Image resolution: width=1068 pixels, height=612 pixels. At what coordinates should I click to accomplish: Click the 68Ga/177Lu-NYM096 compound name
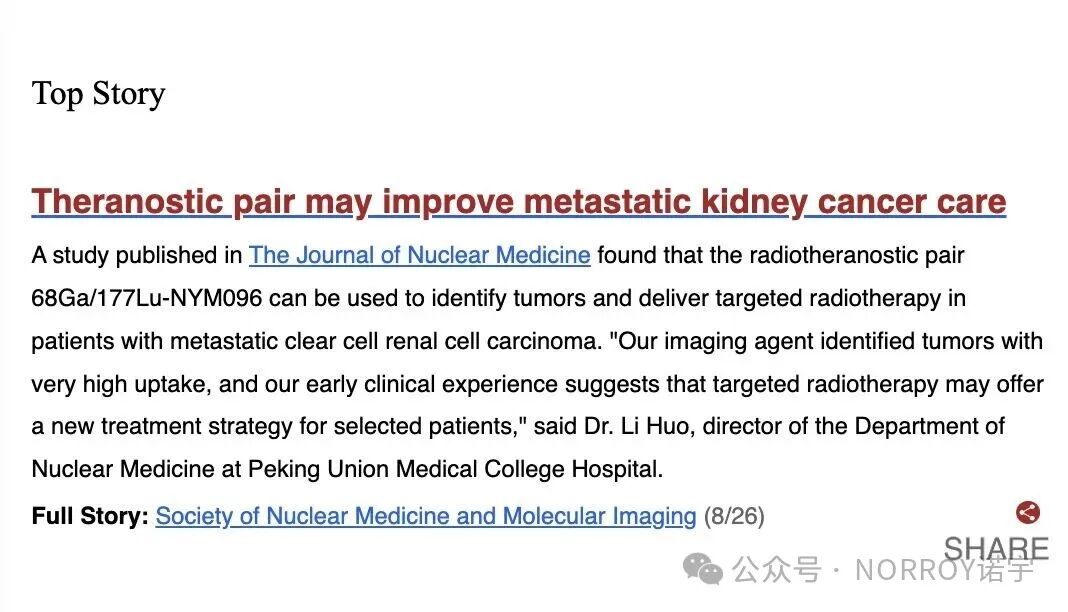(x=146, y=298)
